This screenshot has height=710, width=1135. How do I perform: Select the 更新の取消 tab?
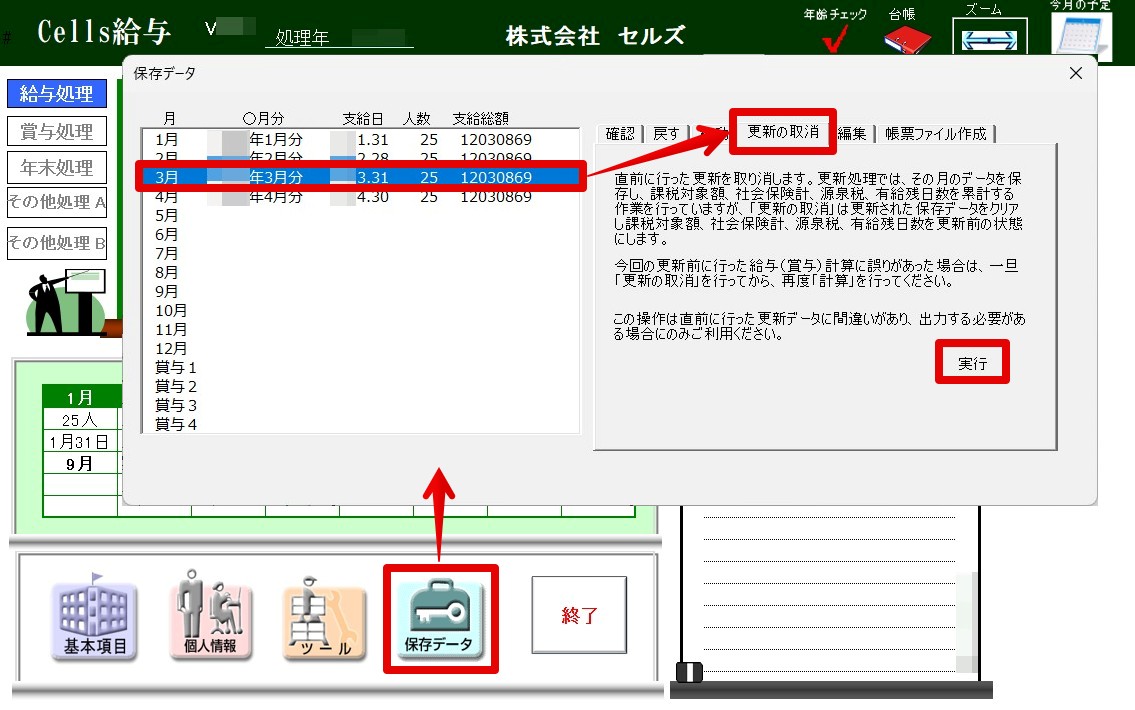(x=783, y=132)
